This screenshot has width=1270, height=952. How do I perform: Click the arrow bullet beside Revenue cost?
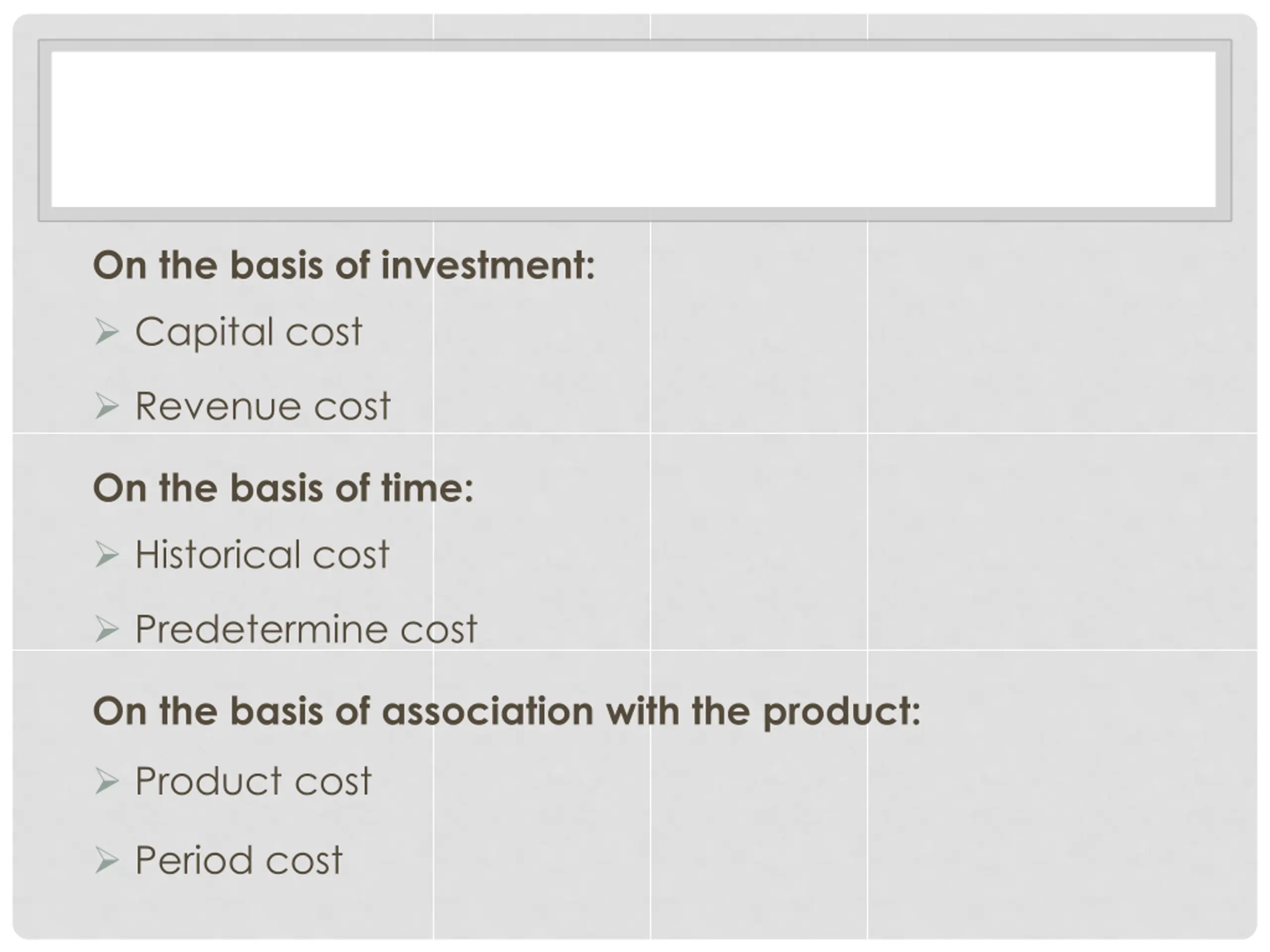[107, 406]
